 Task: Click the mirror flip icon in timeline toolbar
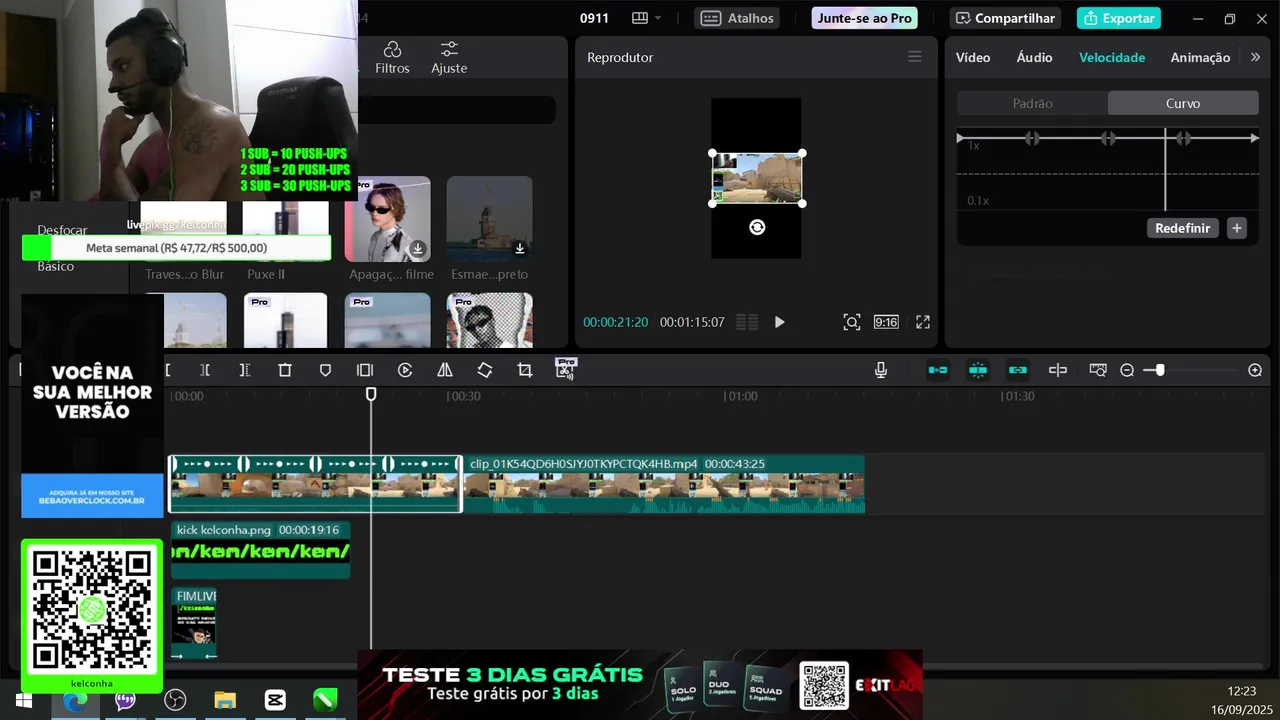[x=445, y=370]
